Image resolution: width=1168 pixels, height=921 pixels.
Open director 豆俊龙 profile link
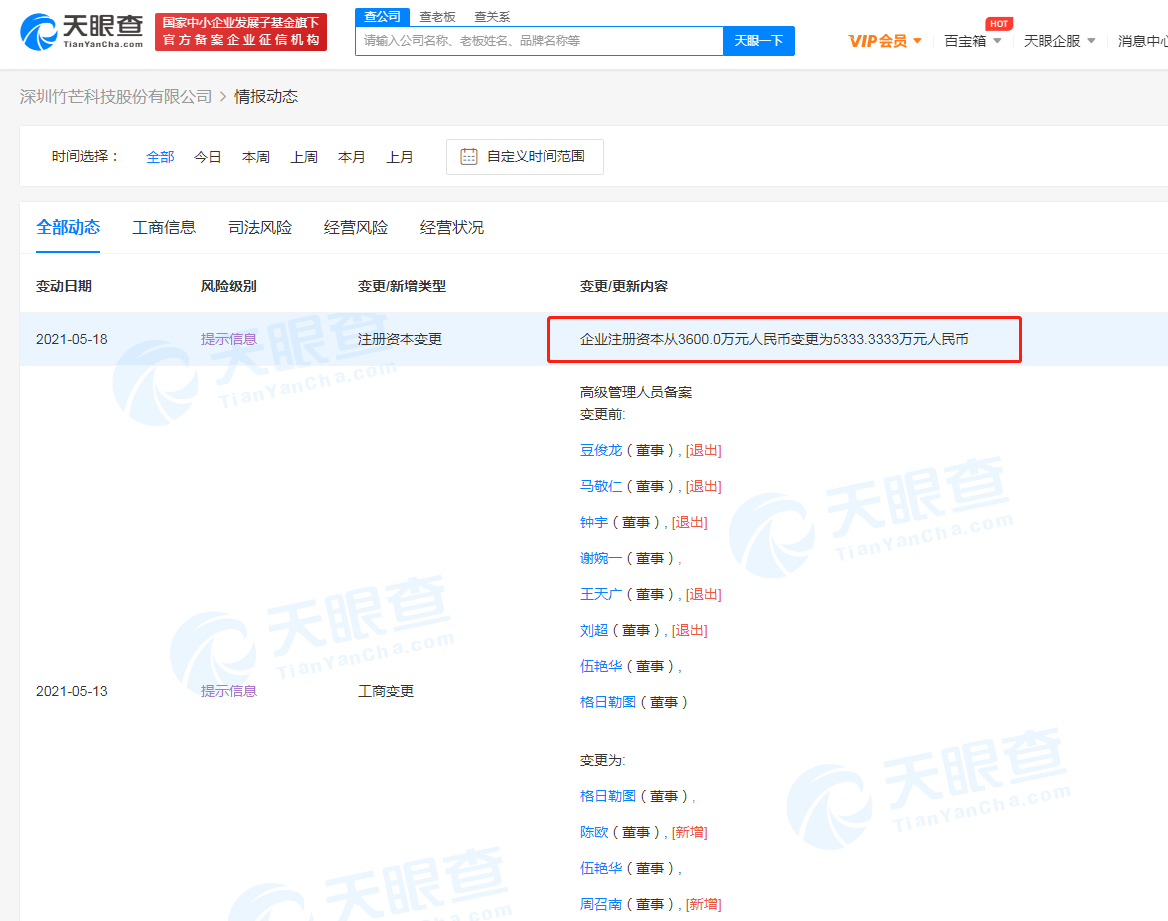tap(601, 450)
